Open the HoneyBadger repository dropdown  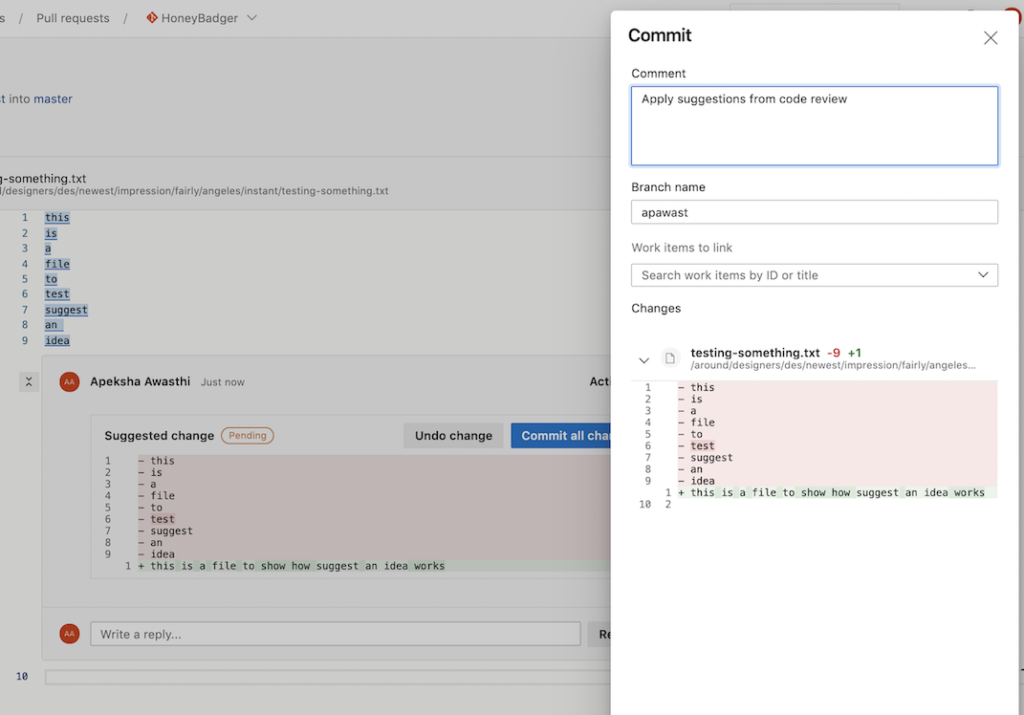tap(251, 18)
